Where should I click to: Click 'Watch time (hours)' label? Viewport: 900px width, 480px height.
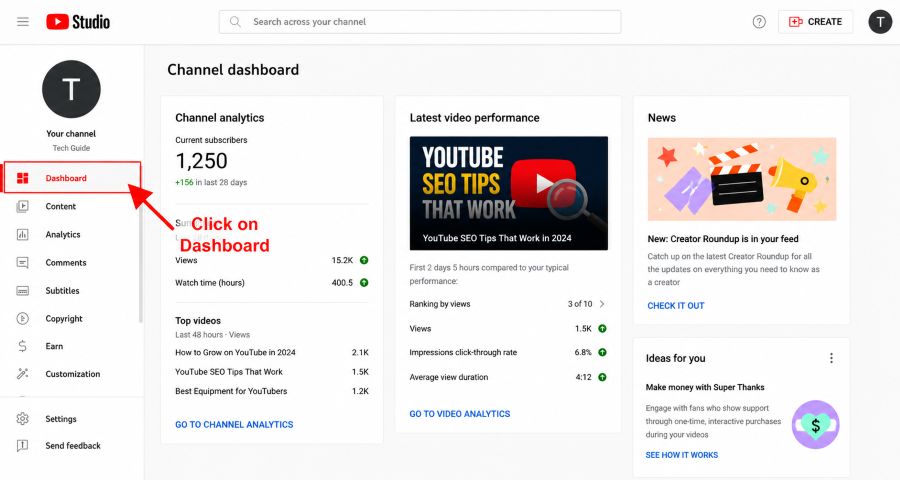tap(210, 282)
